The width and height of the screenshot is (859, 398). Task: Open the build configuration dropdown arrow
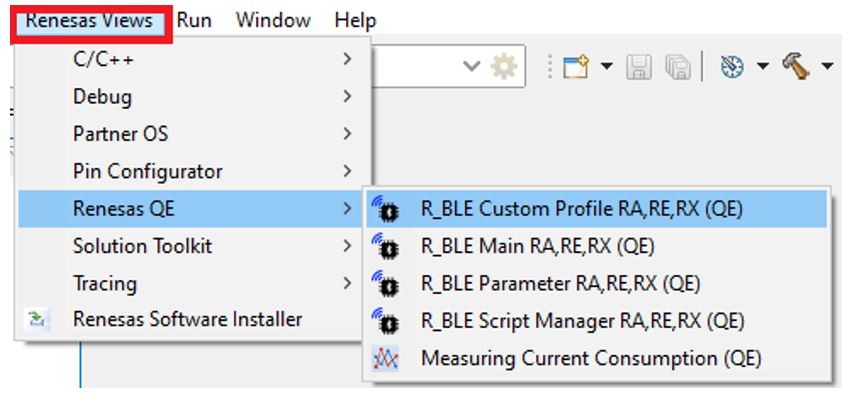pyautogui.click(x=763, y=67)
